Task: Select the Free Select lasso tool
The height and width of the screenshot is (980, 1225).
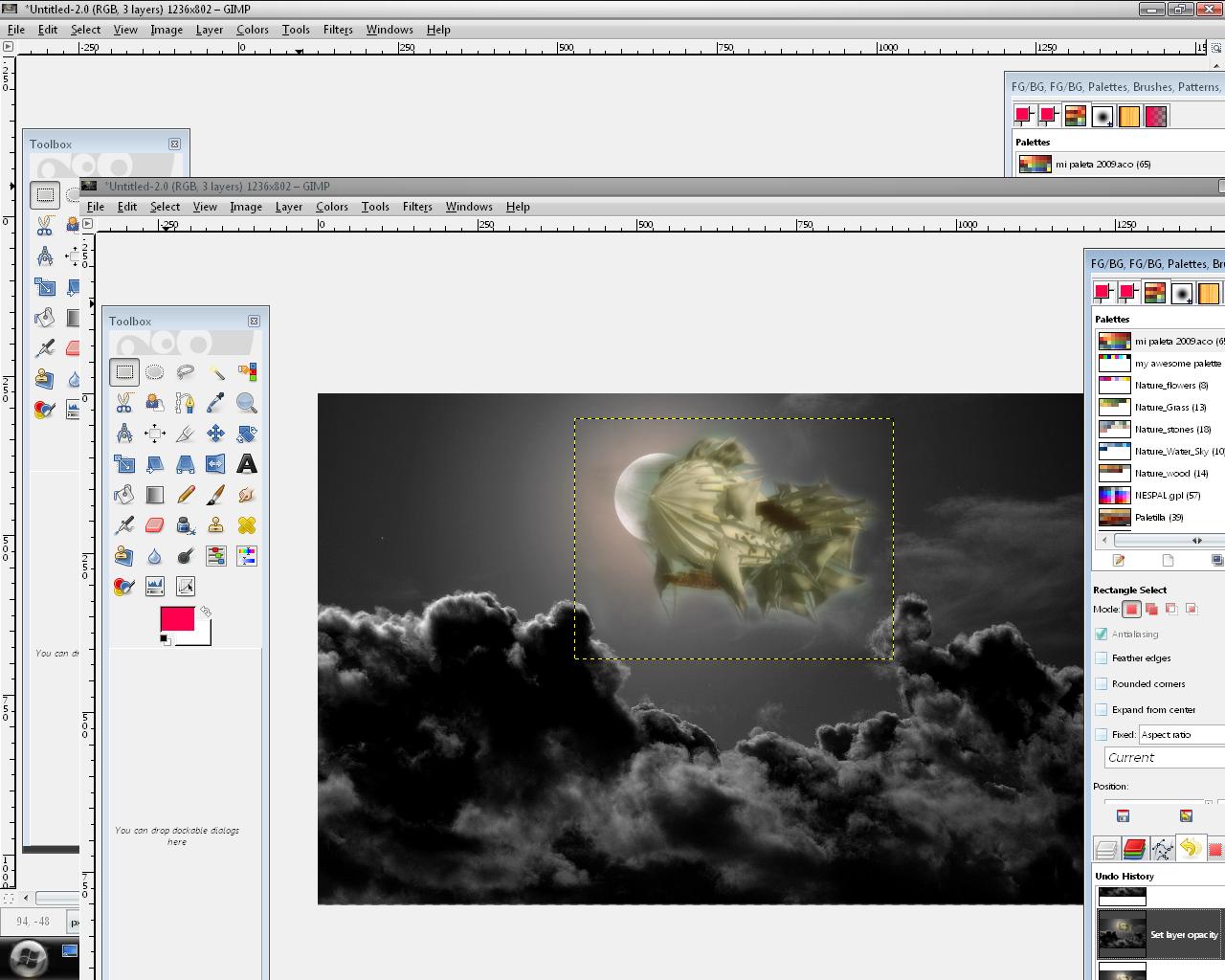Action: pos(186,372)
